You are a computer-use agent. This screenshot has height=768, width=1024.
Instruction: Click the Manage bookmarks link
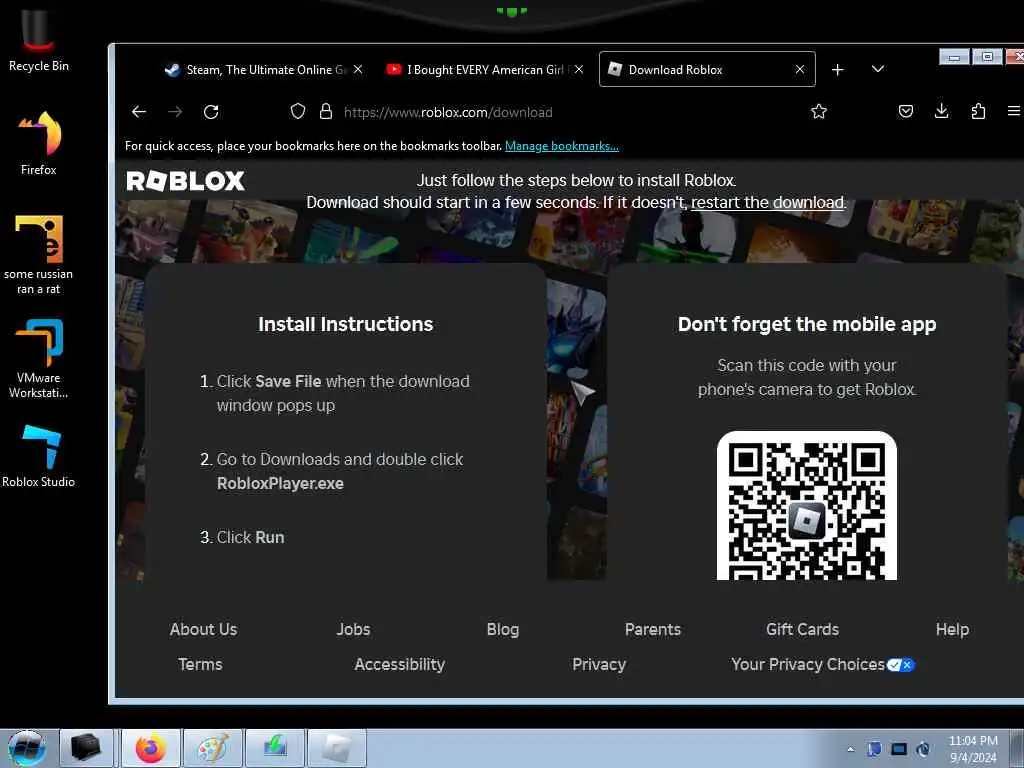click(x=562, y=146)
